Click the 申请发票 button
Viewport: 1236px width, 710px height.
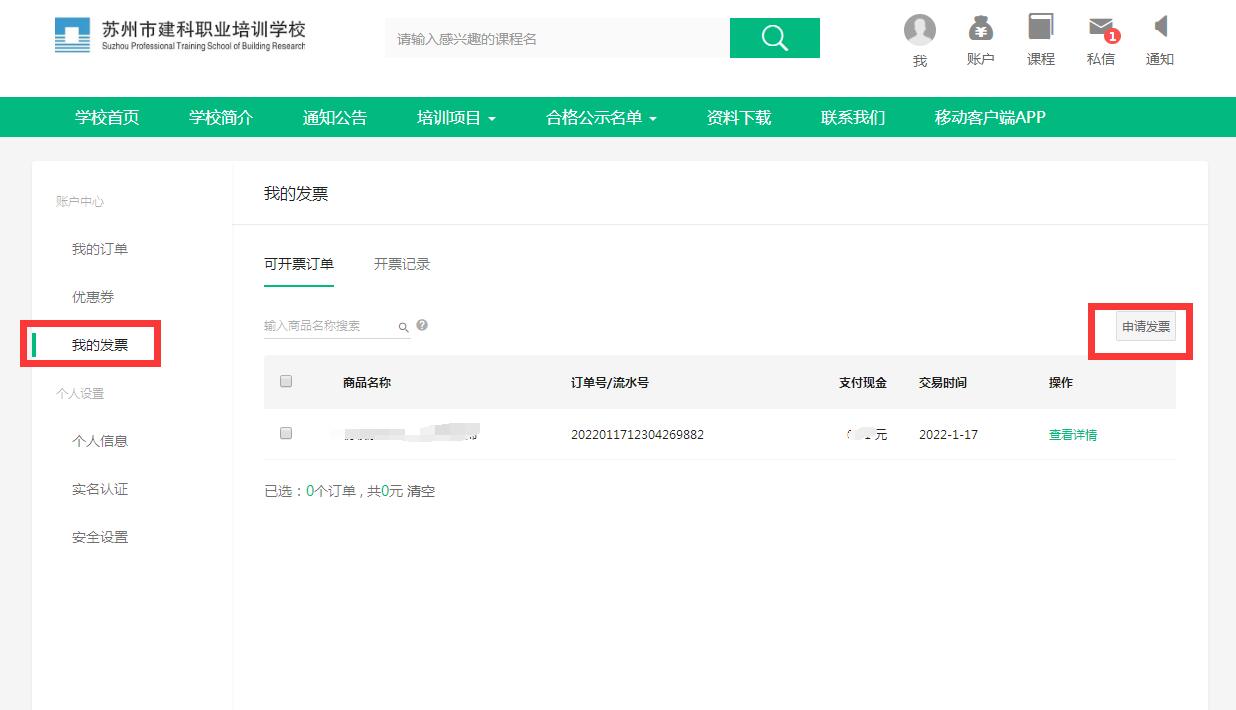1145,327
